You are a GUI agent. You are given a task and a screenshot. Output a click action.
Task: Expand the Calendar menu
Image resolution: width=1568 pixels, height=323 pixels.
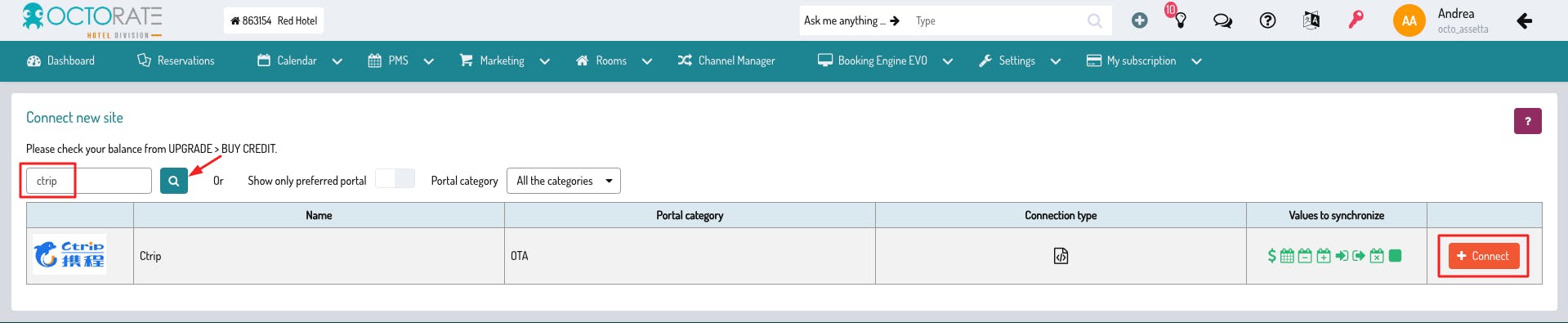coord(299,61)
